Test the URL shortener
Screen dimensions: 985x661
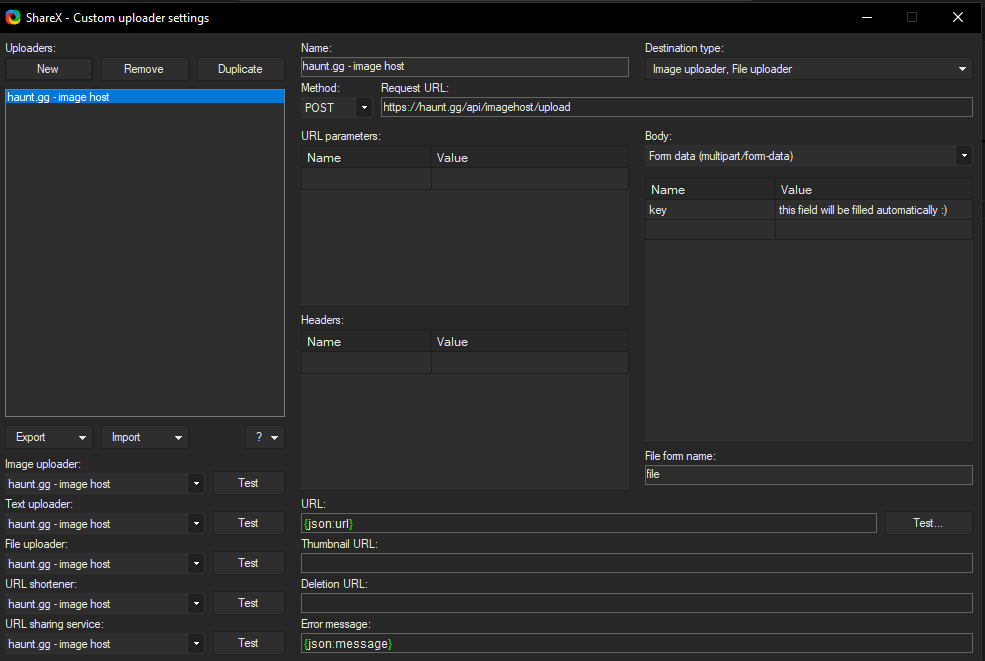pos(248,602)
